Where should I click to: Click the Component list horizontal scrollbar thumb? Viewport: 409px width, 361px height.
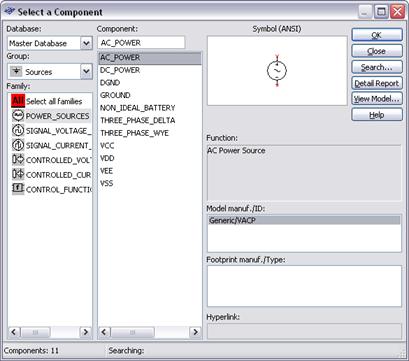point(132,332)
